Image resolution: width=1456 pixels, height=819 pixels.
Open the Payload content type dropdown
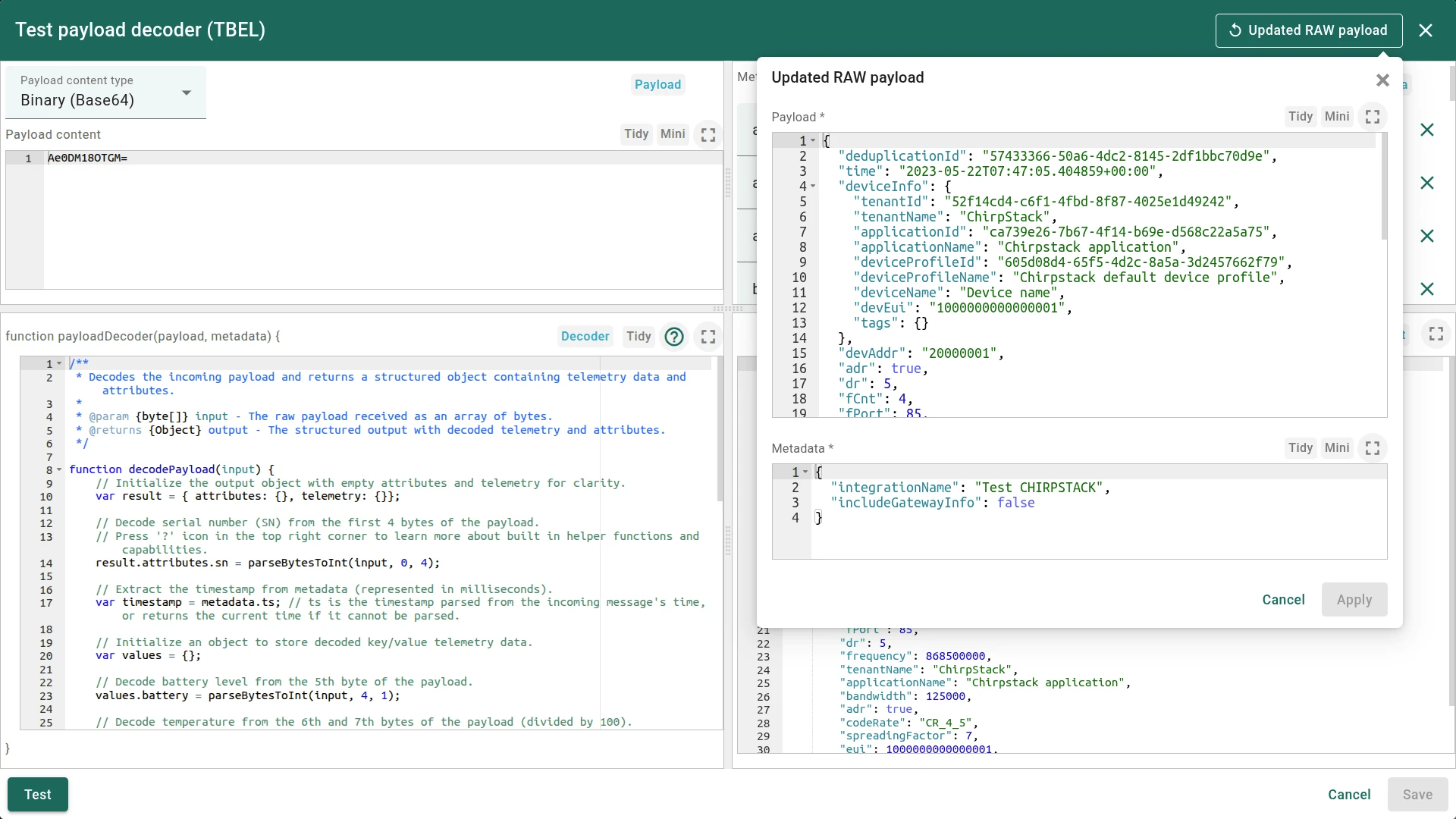(x=105, y=93)
